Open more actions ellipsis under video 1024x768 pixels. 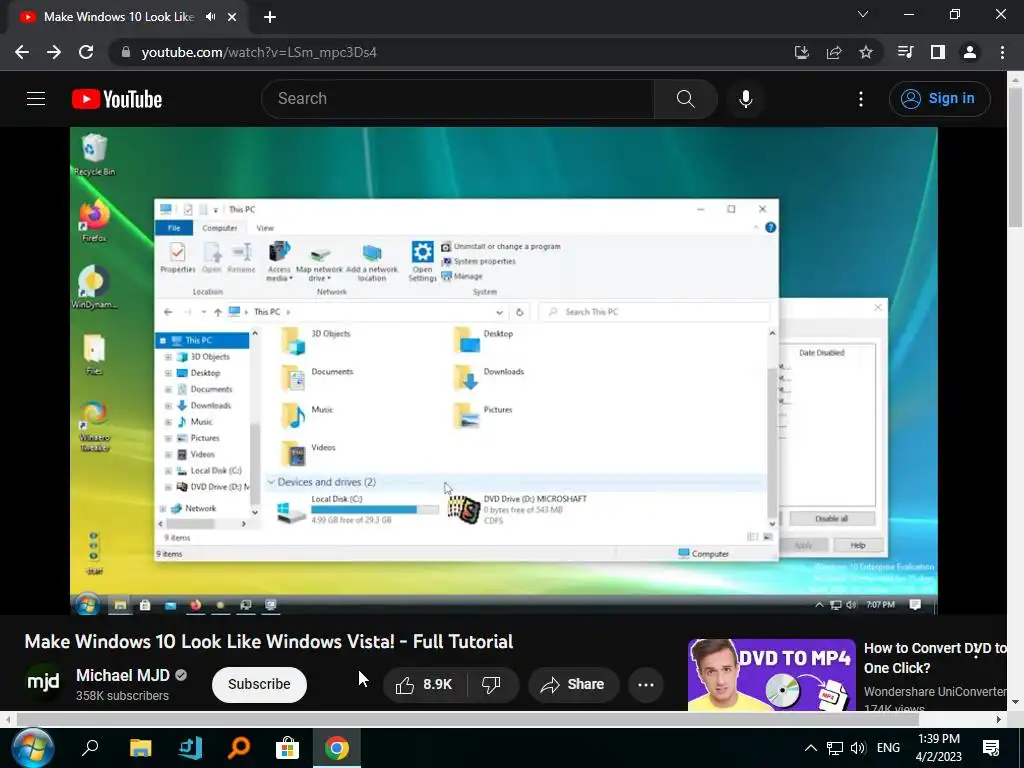pos(645,684)
